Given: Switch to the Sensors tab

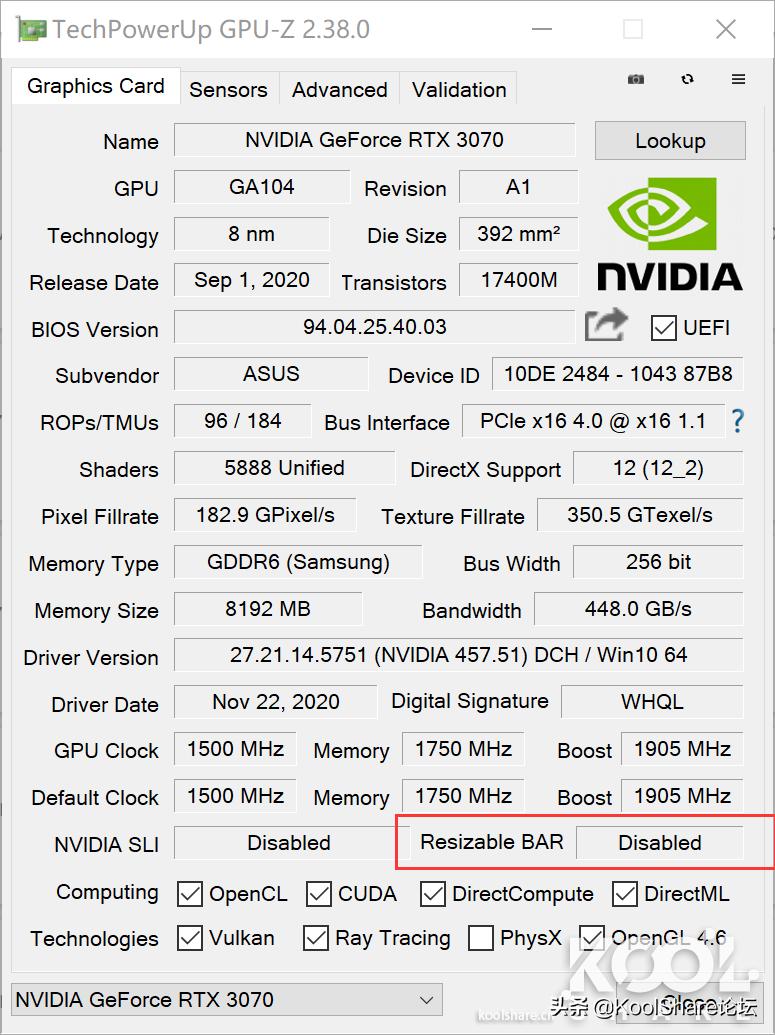Looking at the screenshot, I should click(228, 89).
